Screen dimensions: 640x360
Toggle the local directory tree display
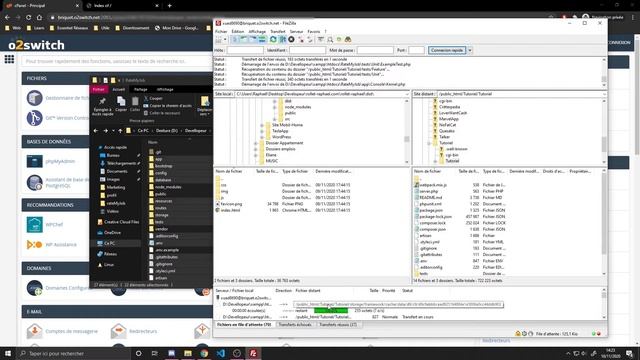tap(244, 40)
